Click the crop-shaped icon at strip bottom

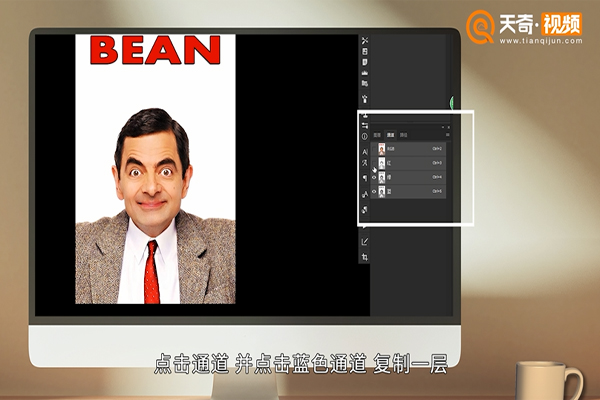point(365,257)
